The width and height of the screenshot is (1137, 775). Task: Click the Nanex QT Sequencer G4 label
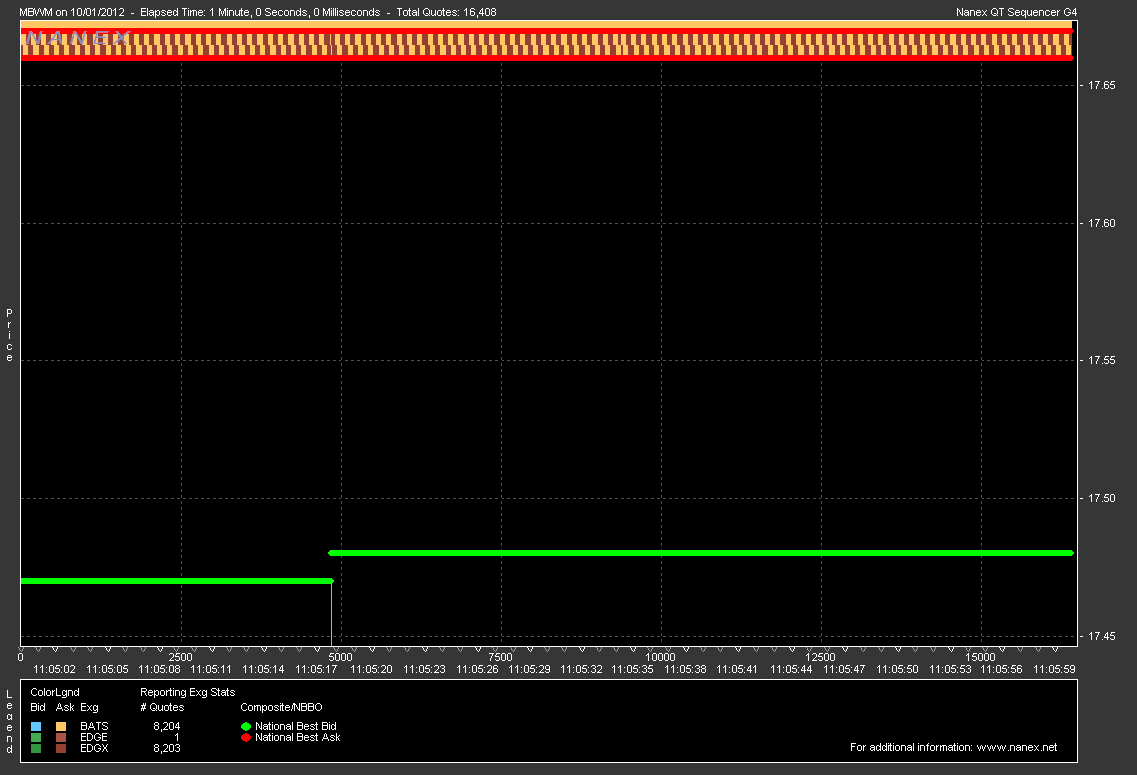click(x=1017, y=12)
